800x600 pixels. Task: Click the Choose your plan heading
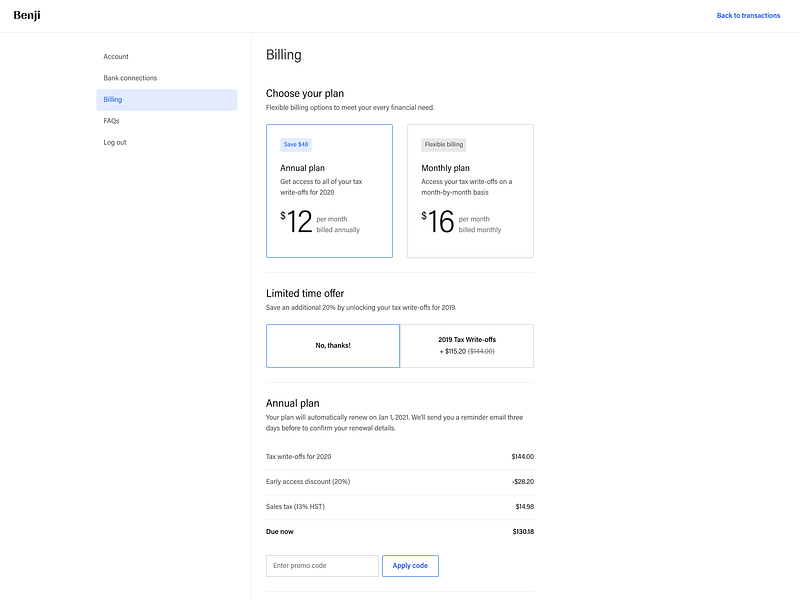(x=305, y=94)
